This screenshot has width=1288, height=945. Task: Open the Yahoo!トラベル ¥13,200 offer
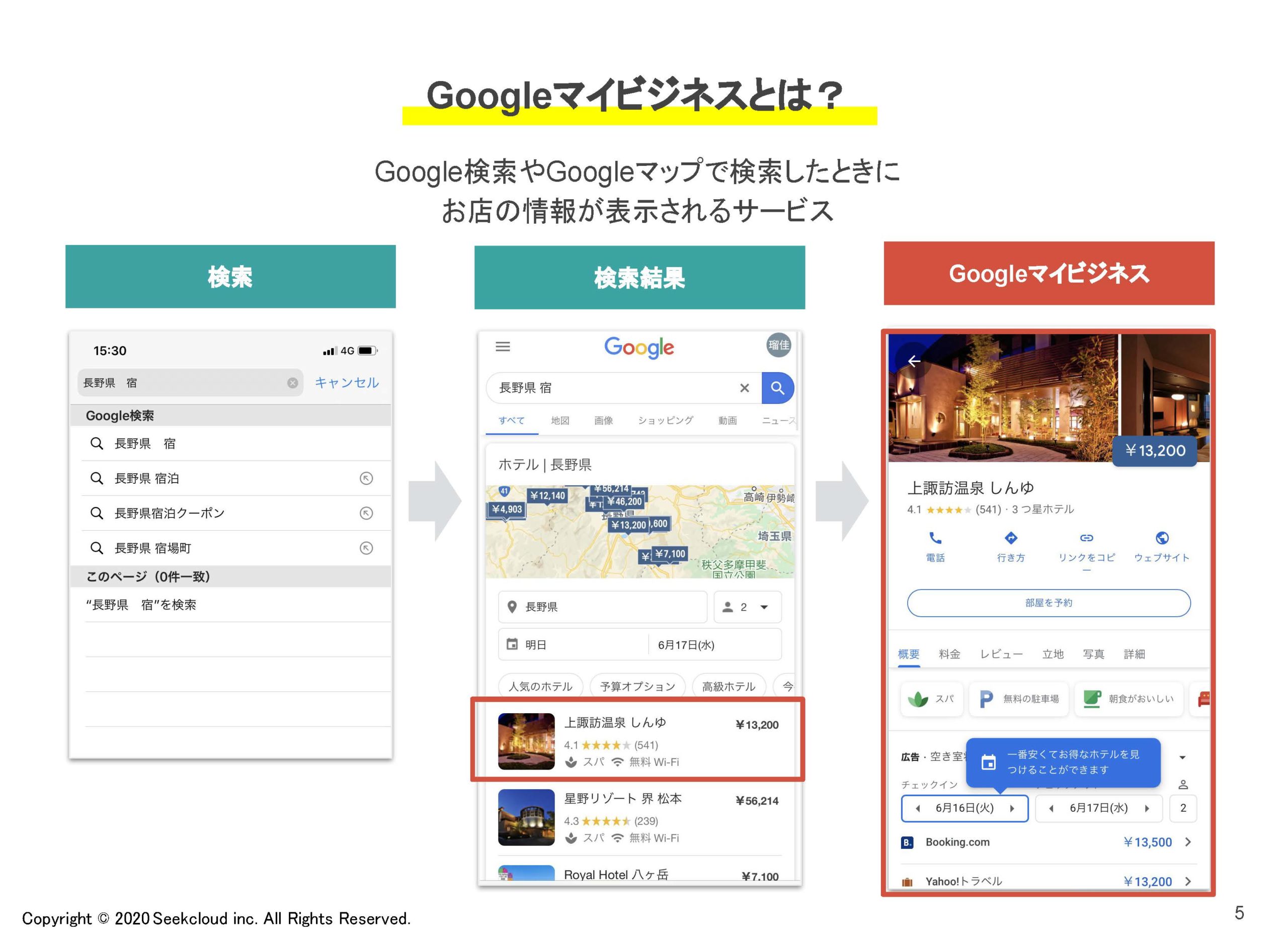(x=1048, y=882)
